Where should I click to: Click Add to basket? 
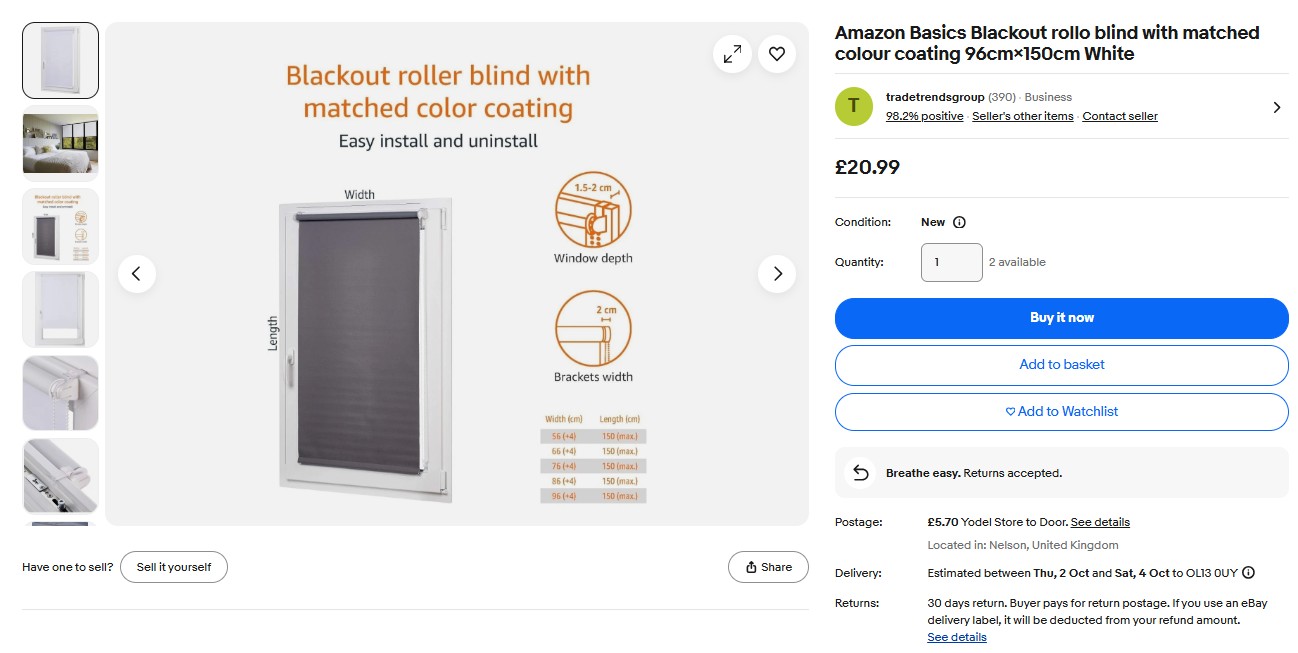[x=1061, y=365]
